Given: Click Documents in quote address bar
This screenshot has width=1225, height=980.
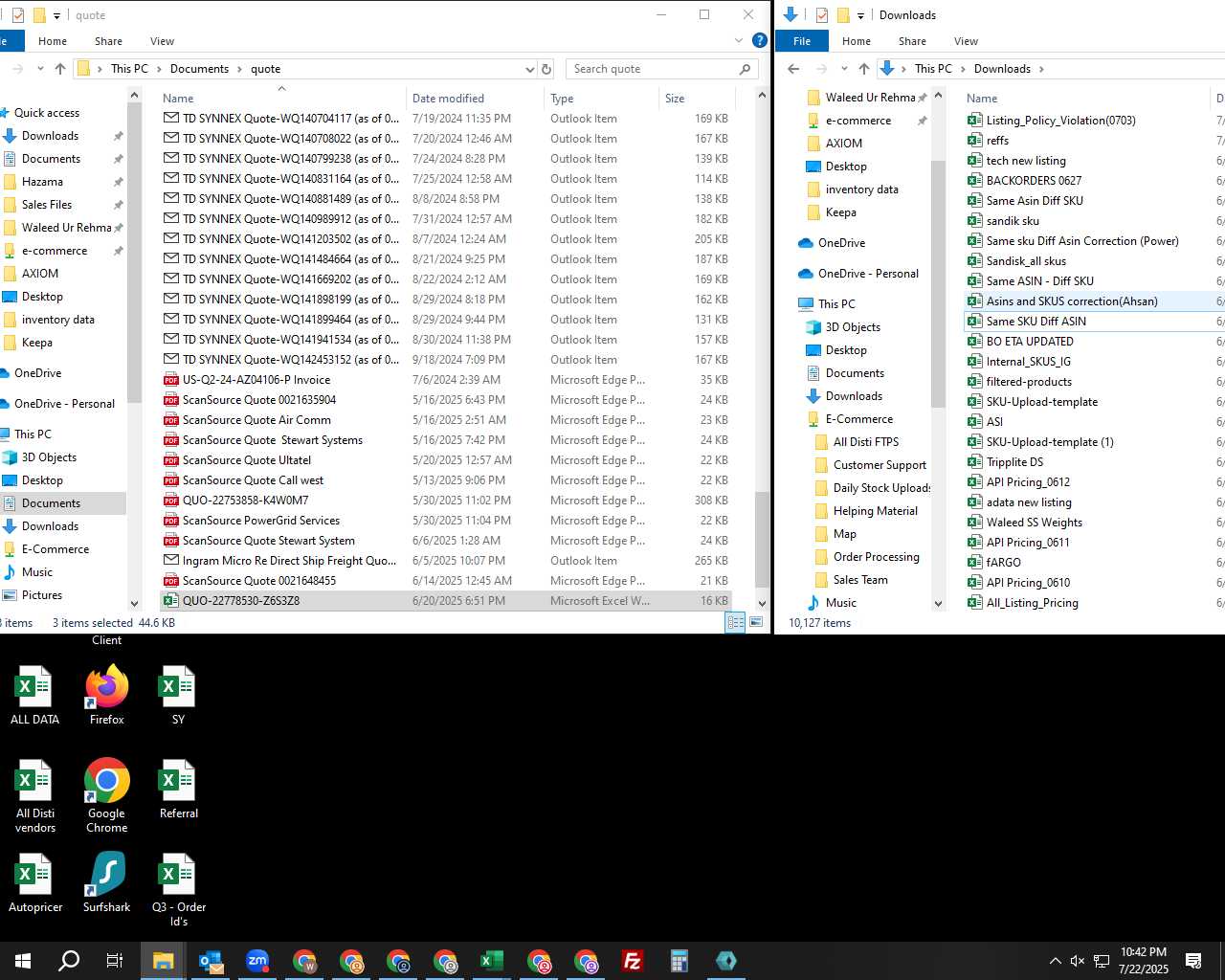Looking at the screenshot, I should pyautogui.click(x=199, y=69).
